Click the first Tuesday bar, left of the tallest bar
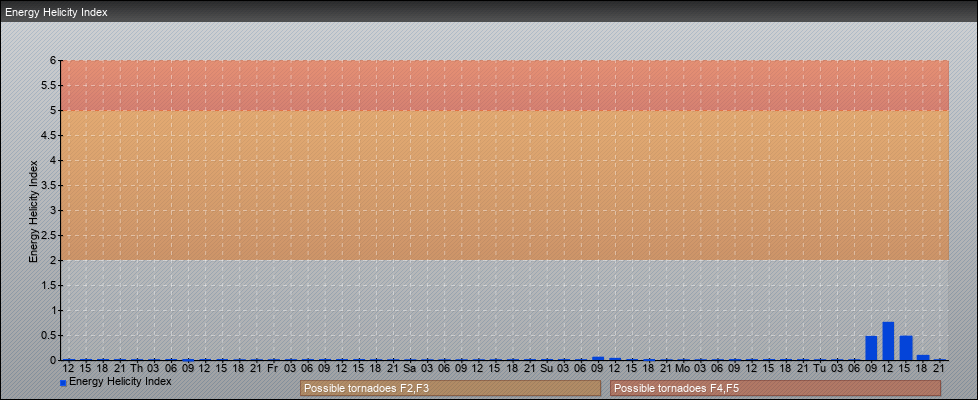The width and height of the screenshot is (978, 400). coord(871,348)
